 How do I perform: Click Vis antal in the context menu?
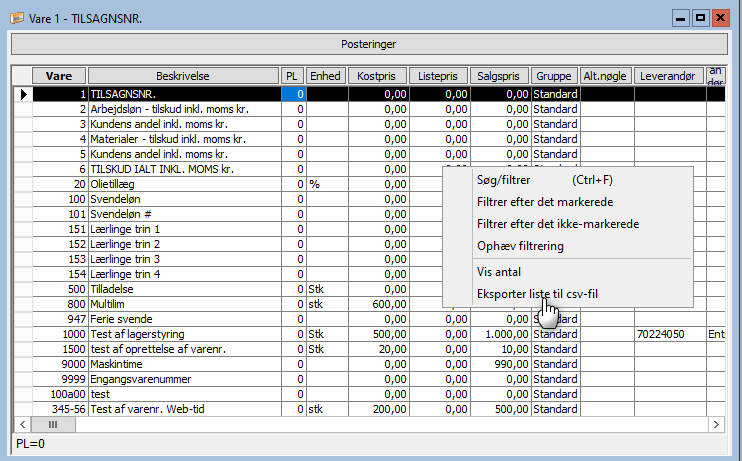pos(499,272)
